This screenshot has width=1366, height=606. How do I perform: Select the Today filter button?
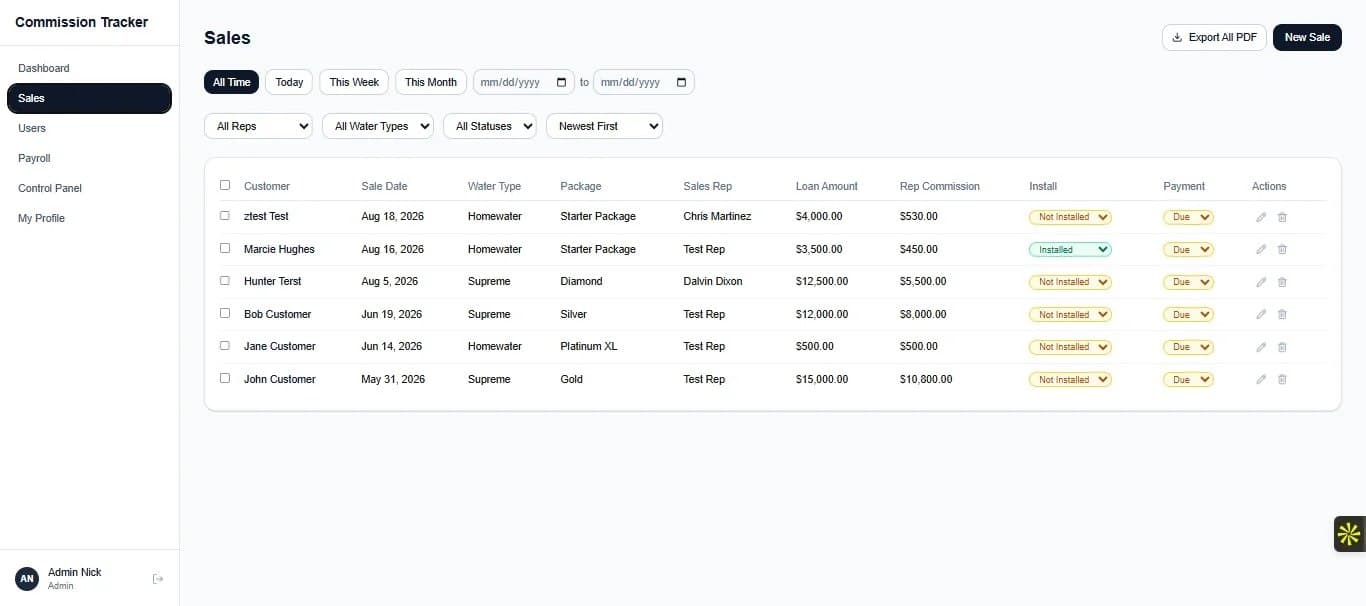tap(289, 82)
